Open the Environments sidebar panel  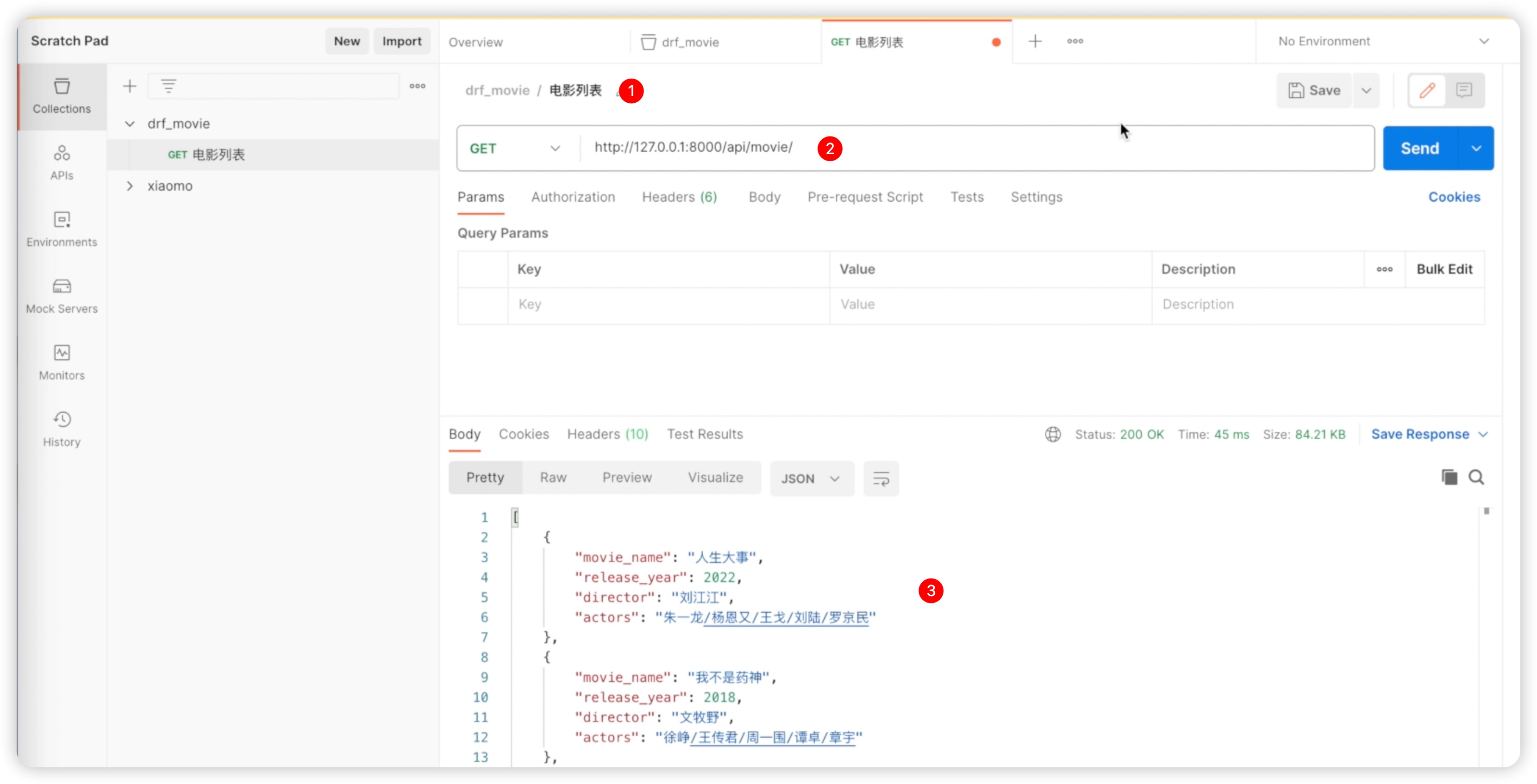[62, 229]
